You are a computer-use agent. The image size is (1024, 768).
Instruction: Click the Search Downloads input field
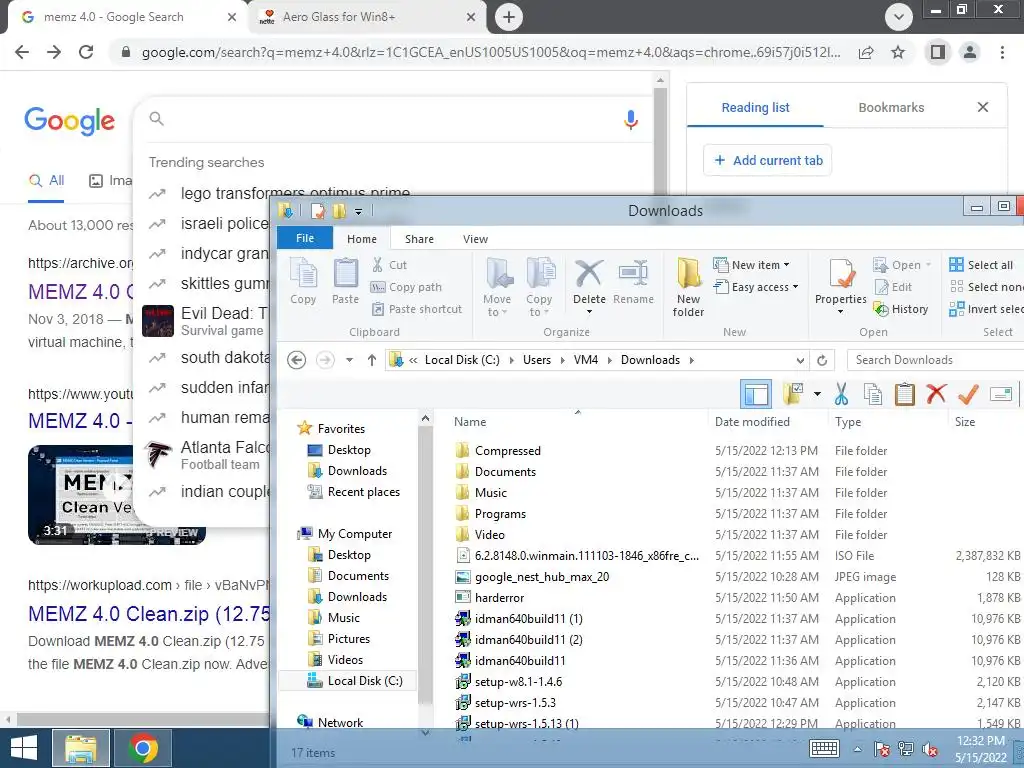[x=935, y=360]
